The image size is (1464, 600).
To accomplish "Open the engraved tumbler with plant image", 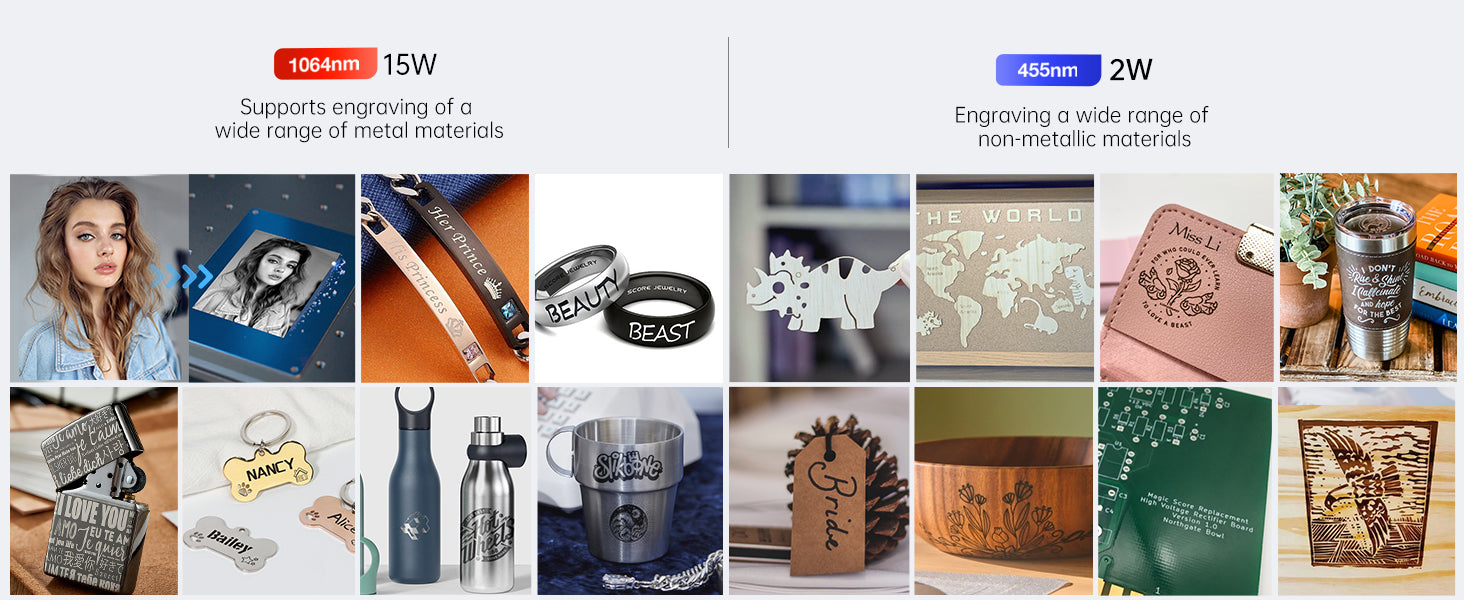I will click(1368, 278).
